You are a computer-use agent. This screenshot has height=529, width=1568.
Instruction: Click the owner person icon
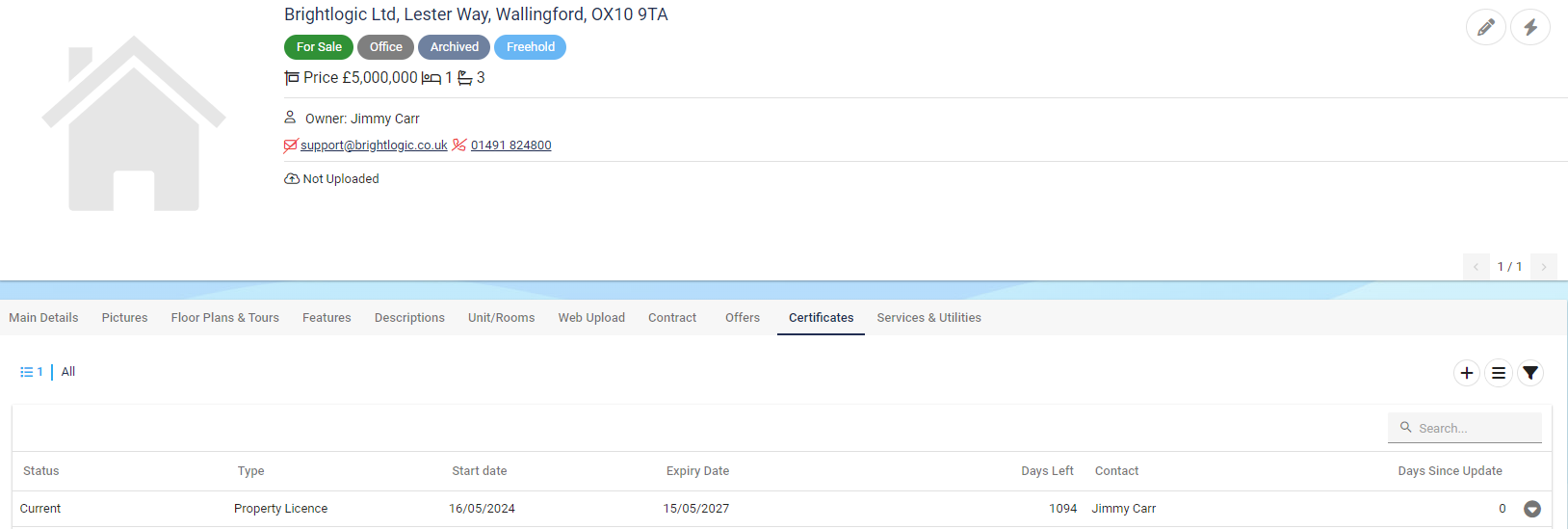pos(290,118)
